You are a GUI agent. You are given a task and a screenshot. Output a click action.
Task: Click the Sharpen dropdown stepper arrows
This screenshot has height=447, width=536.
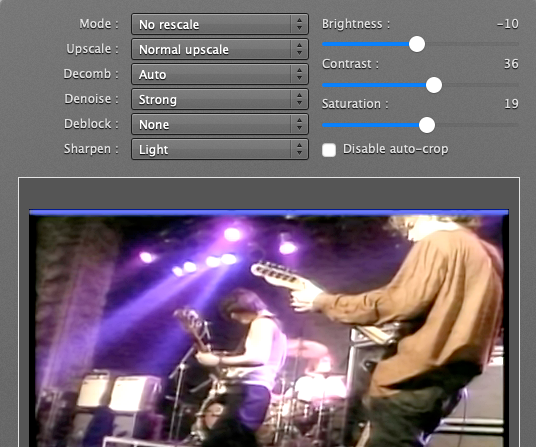click(x=299, y=149)
